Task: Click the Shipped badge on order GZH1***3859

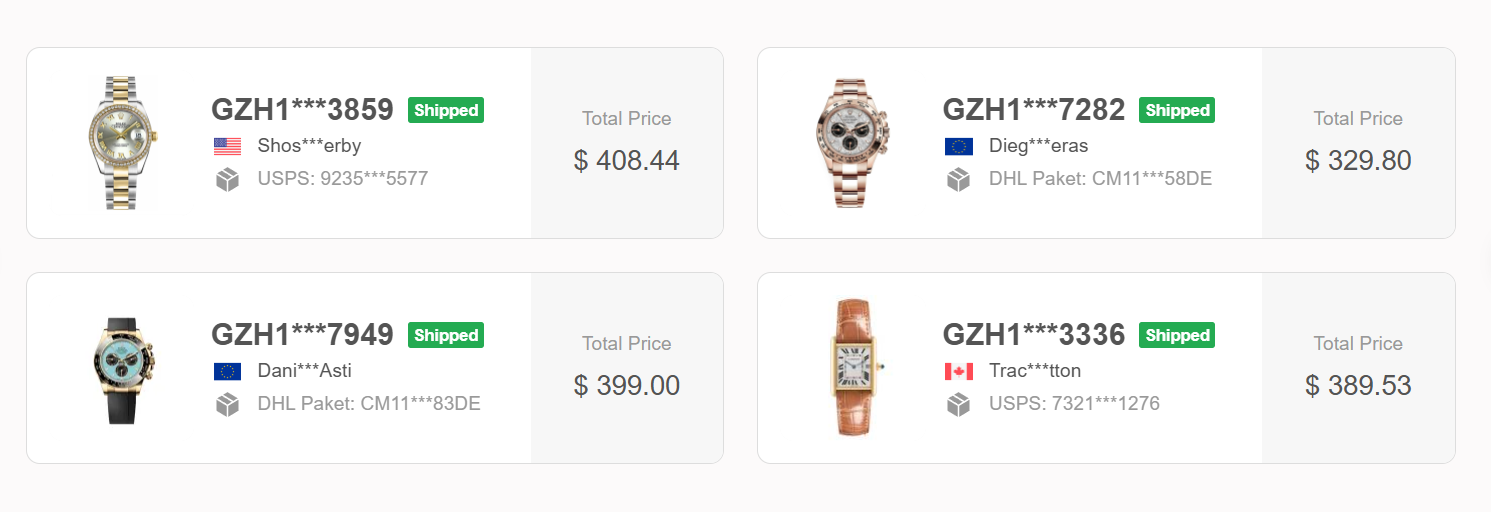Action: coord(445,110)
